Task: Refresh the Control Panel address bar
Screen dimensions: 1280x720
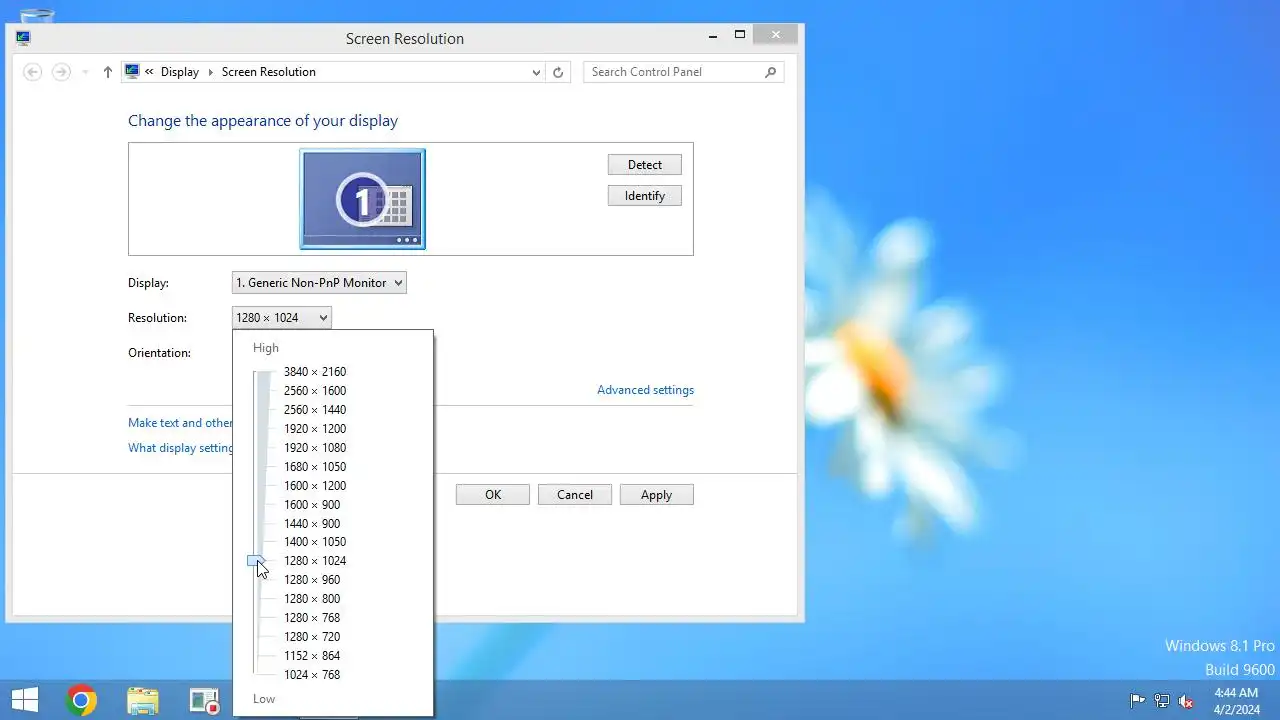Action: point(558,72)
